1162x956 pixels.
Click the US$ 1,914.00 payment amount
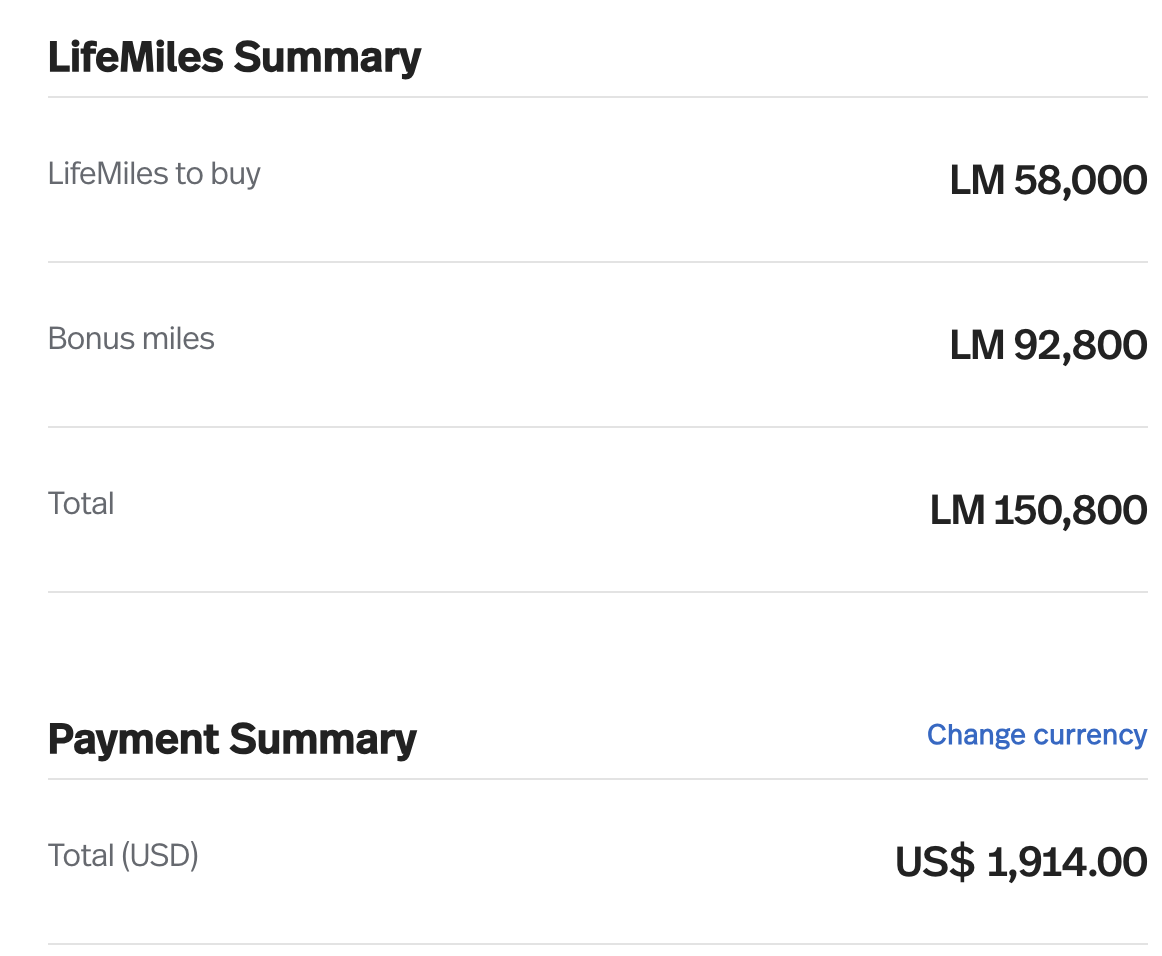pyautogui.click(x=1021, y=862)
